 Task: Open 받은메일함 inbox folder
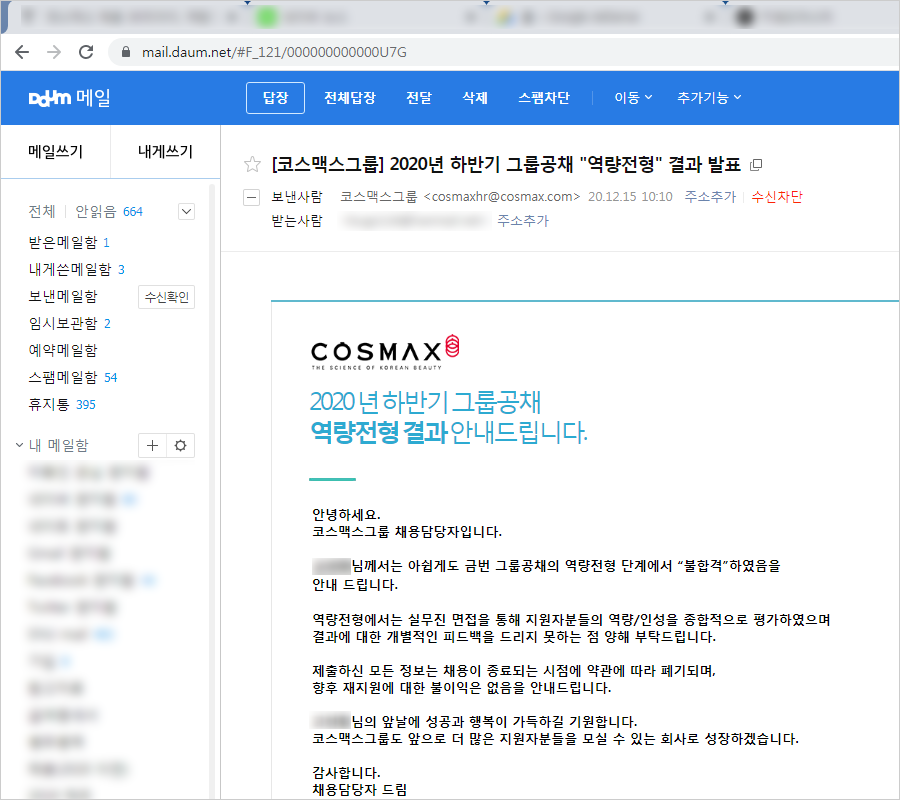click(x=69, y=243)
